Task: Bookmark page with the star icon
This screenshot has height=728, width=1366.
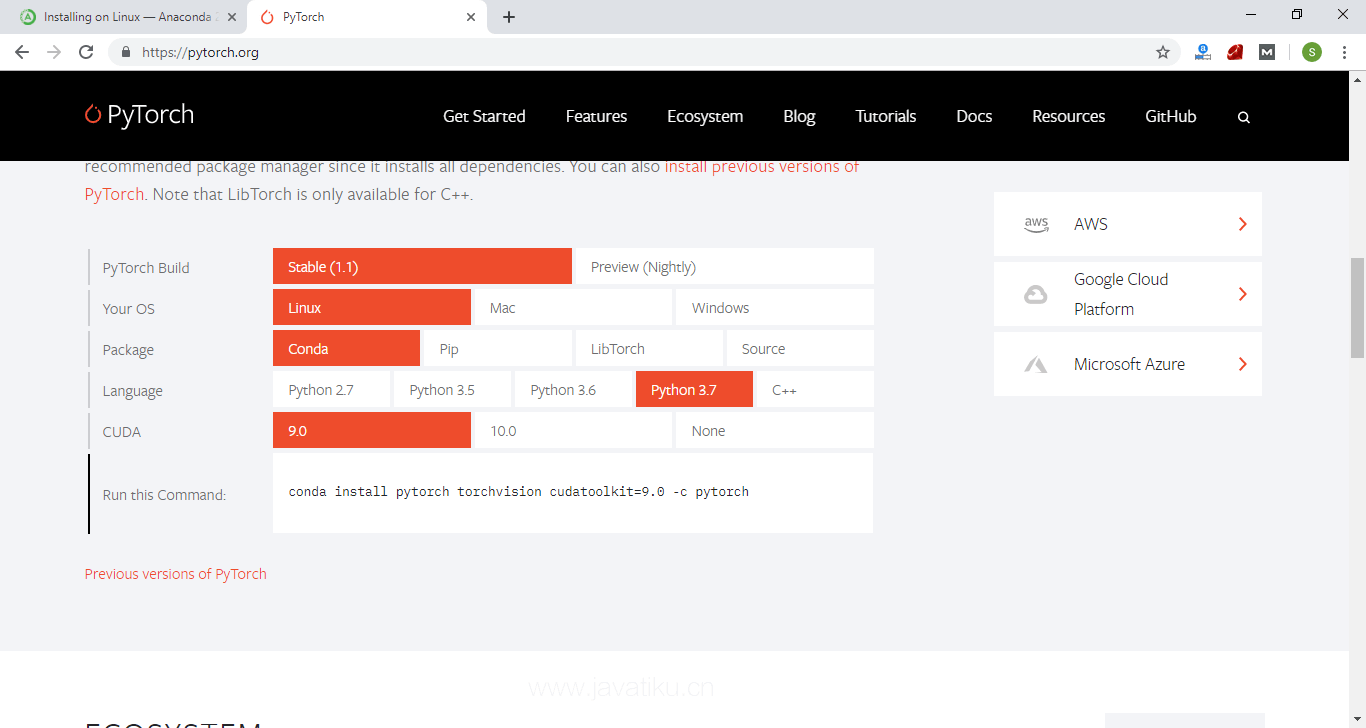Action: (1163, 52)
